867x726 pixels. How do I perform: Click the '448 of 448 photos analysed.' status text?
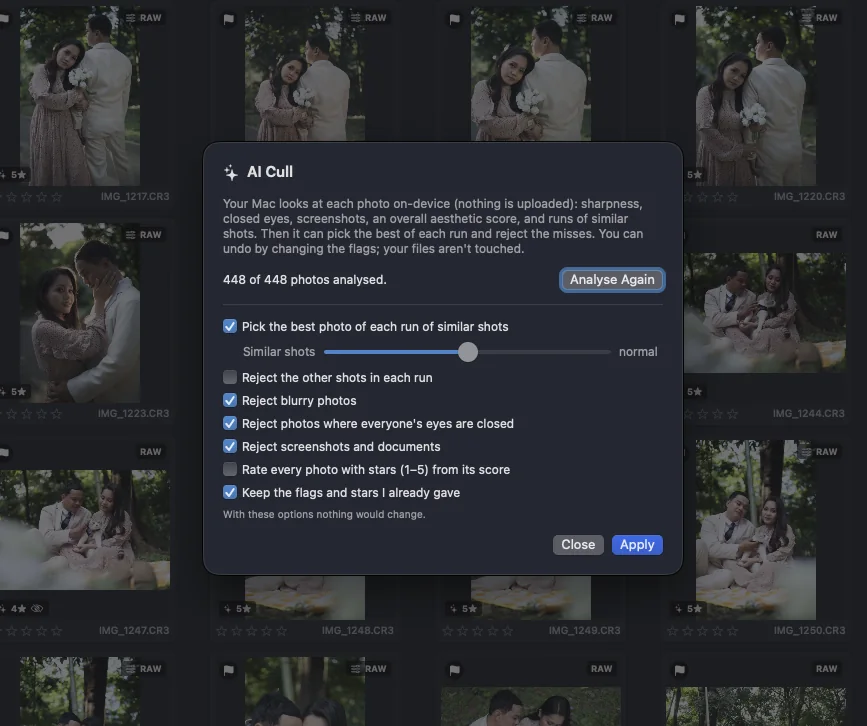click(305, 280)
